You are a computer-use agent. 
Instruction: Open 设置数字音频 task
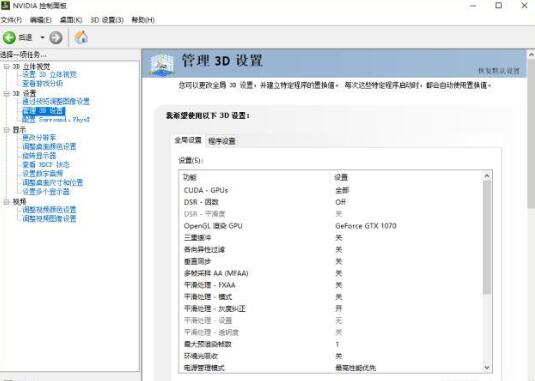(42, 173)
